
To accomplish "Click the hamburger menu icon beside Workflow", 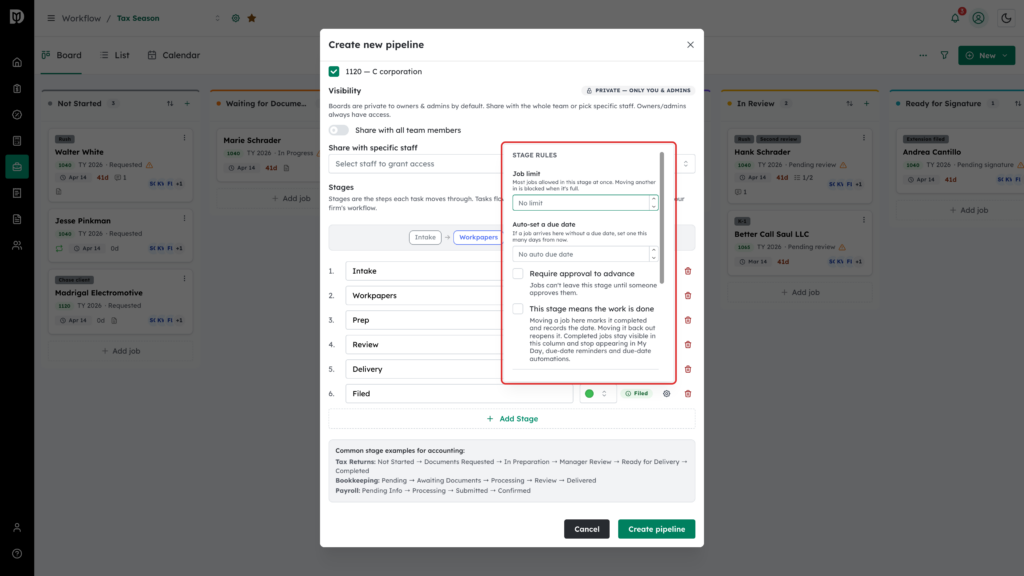I will 51,18.
